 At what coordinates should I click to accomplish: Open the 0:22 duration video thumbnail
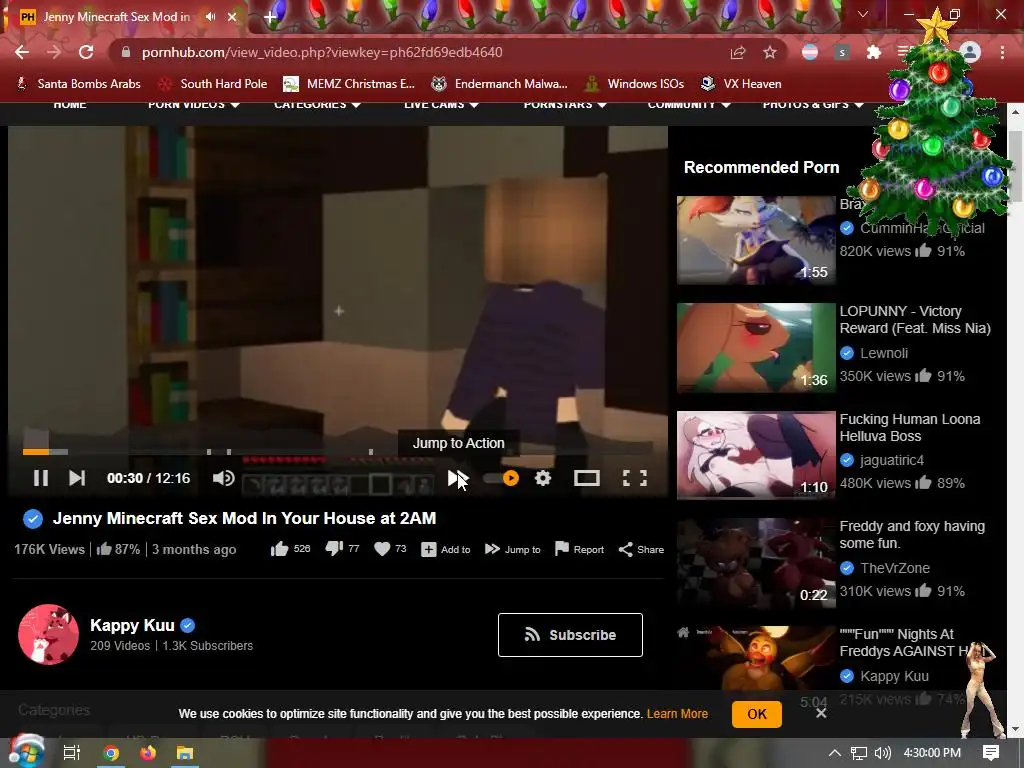pyautogui.click(x=756, y=563)
